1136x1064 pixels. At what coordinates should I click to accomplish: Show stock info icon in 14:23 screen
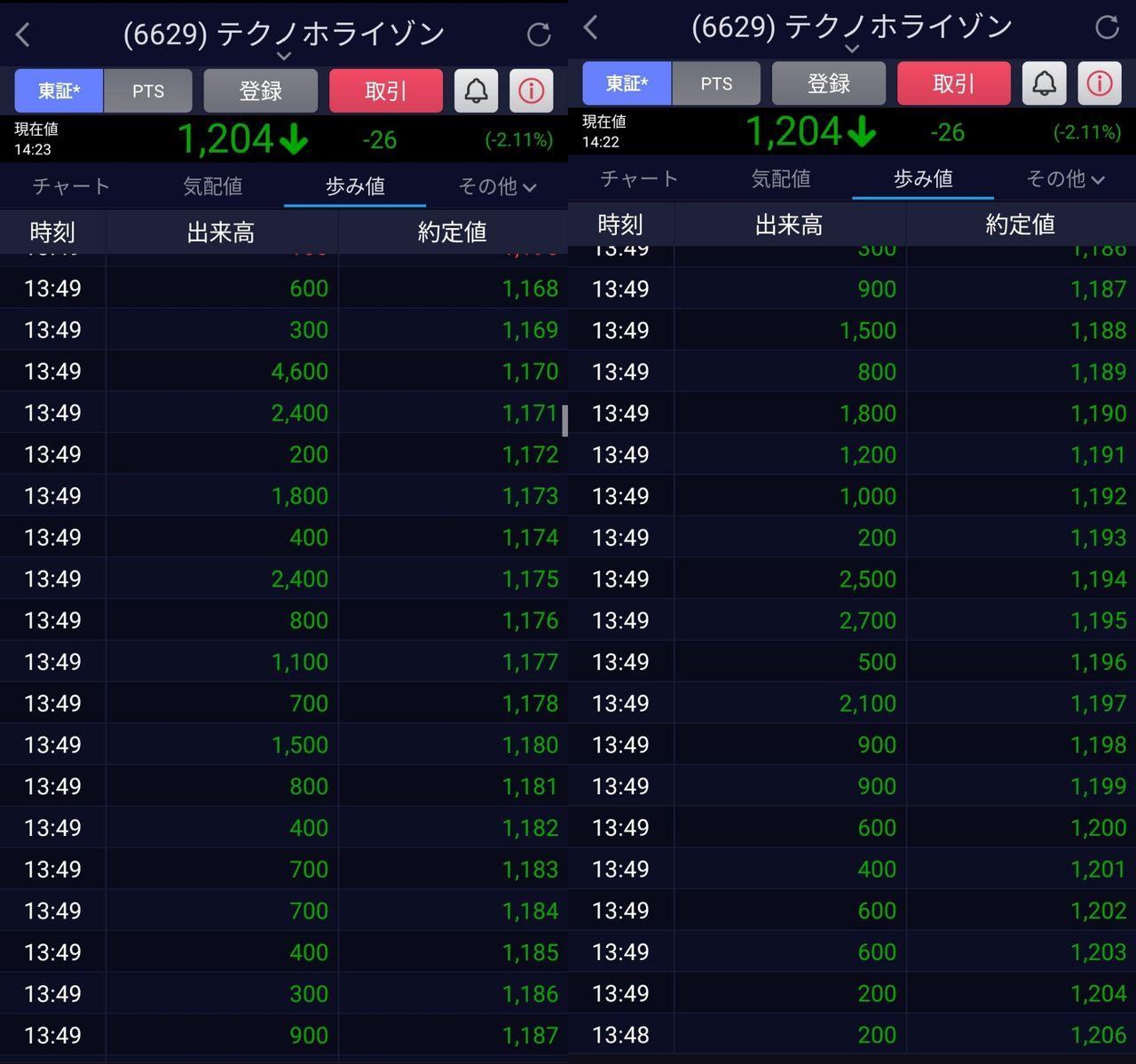[x=532, y=91]
